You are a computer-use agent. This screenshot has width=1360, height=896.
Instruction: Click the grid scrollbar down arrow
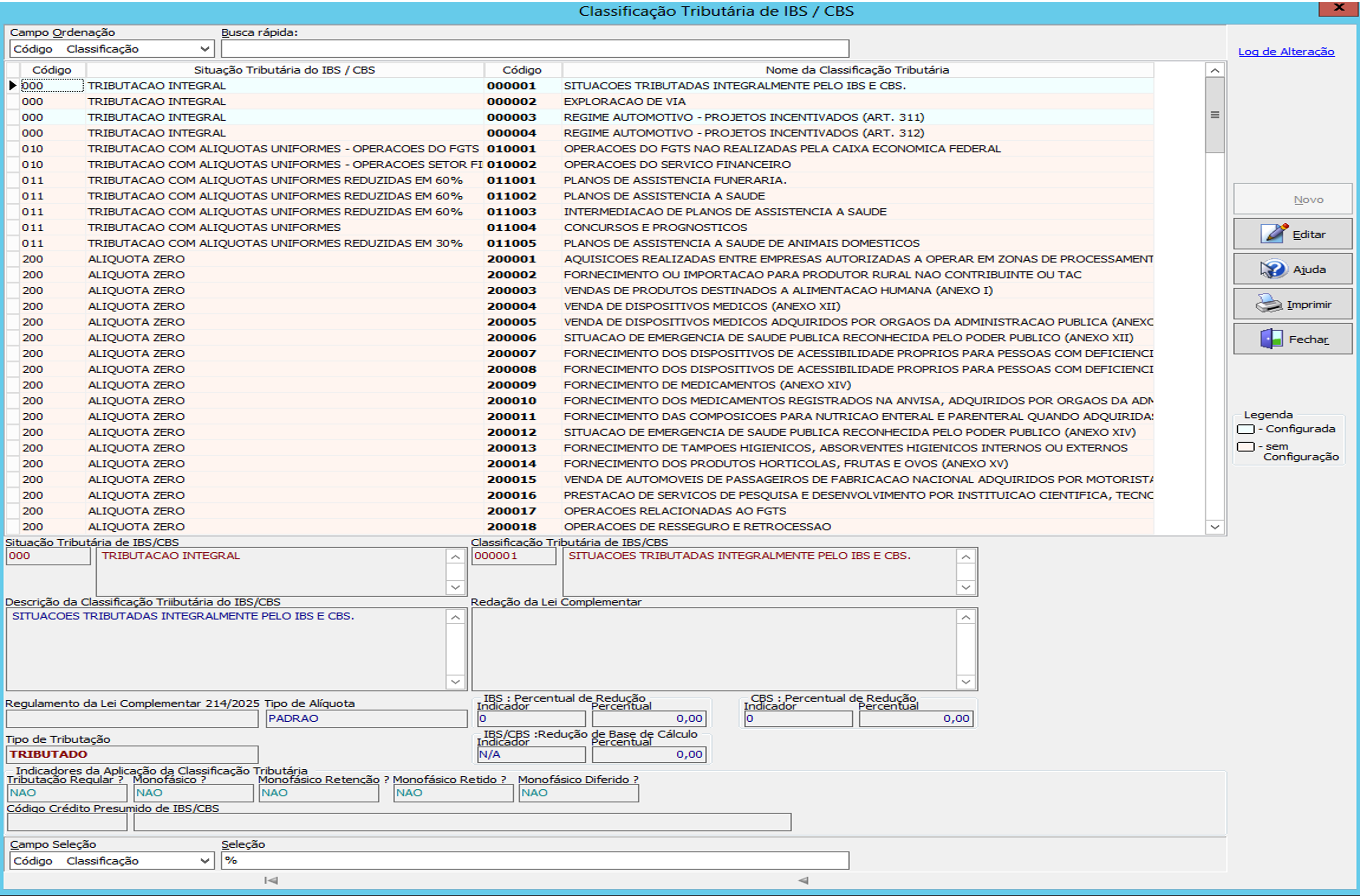[x=1214, y=527]
